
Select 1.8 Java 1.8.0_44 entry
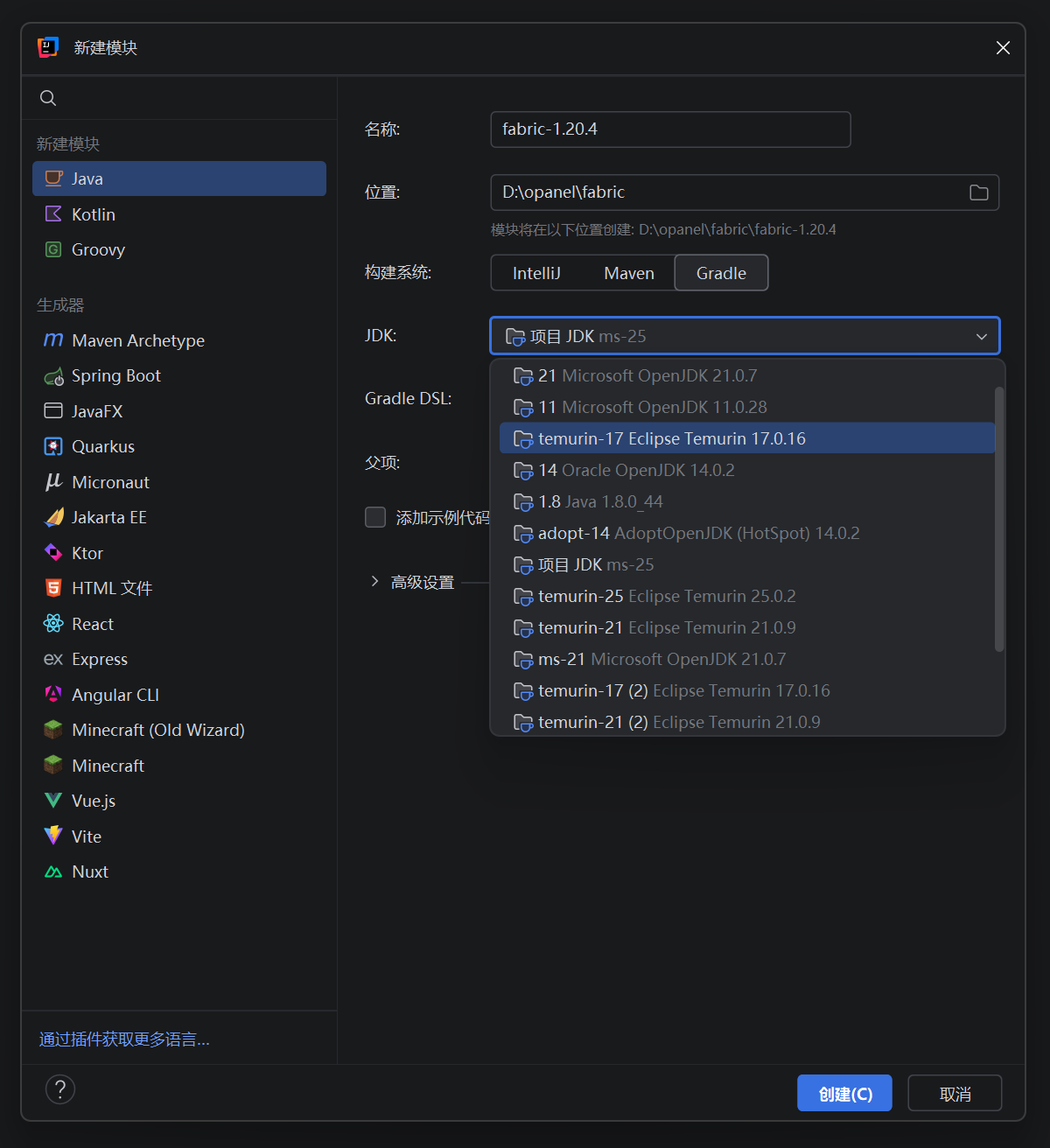[x=747, y=501]
